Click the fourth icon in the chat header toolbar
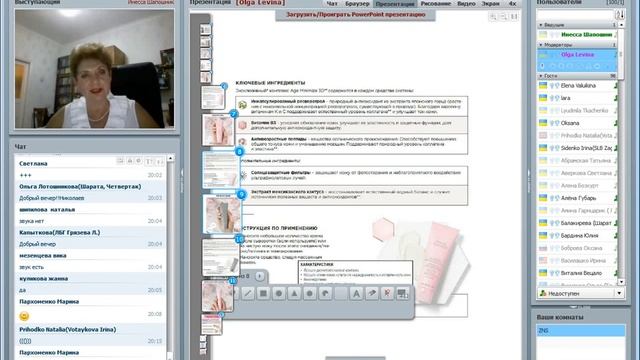 [x=149, y=162]
